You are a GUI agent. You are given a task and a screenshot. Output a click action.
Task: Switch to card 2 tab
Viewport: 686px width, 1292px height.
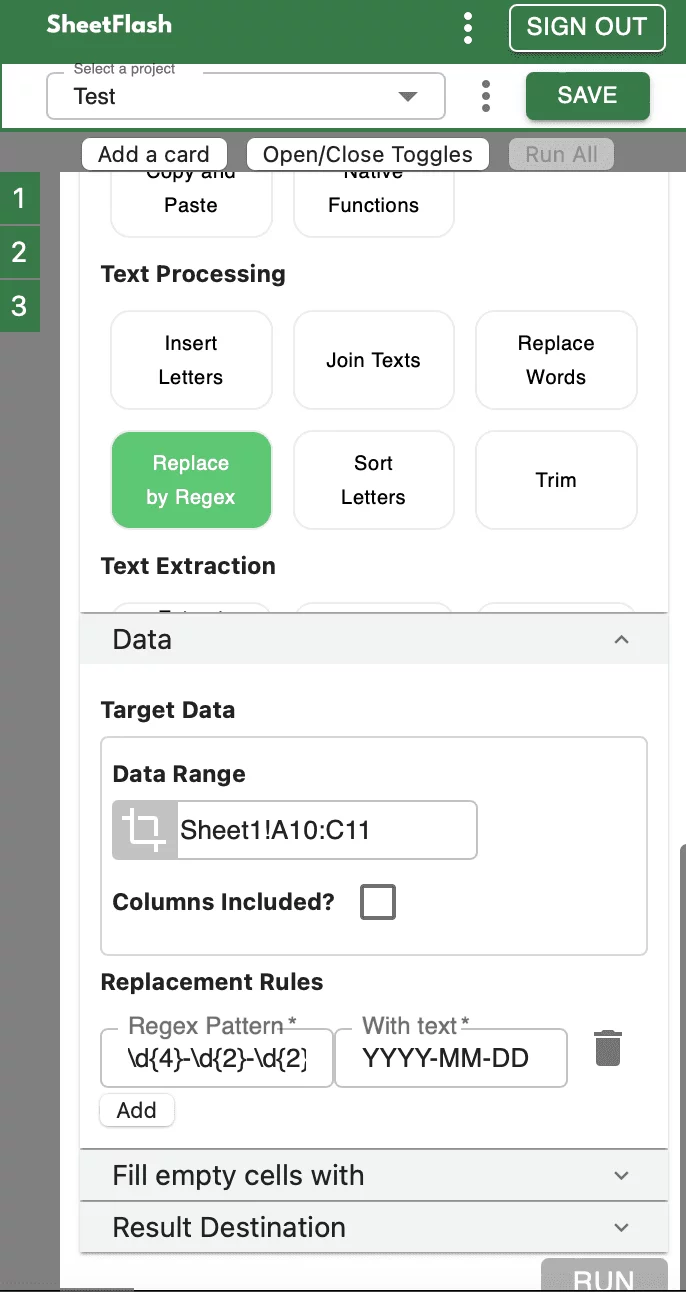click(x=19, y=252)
